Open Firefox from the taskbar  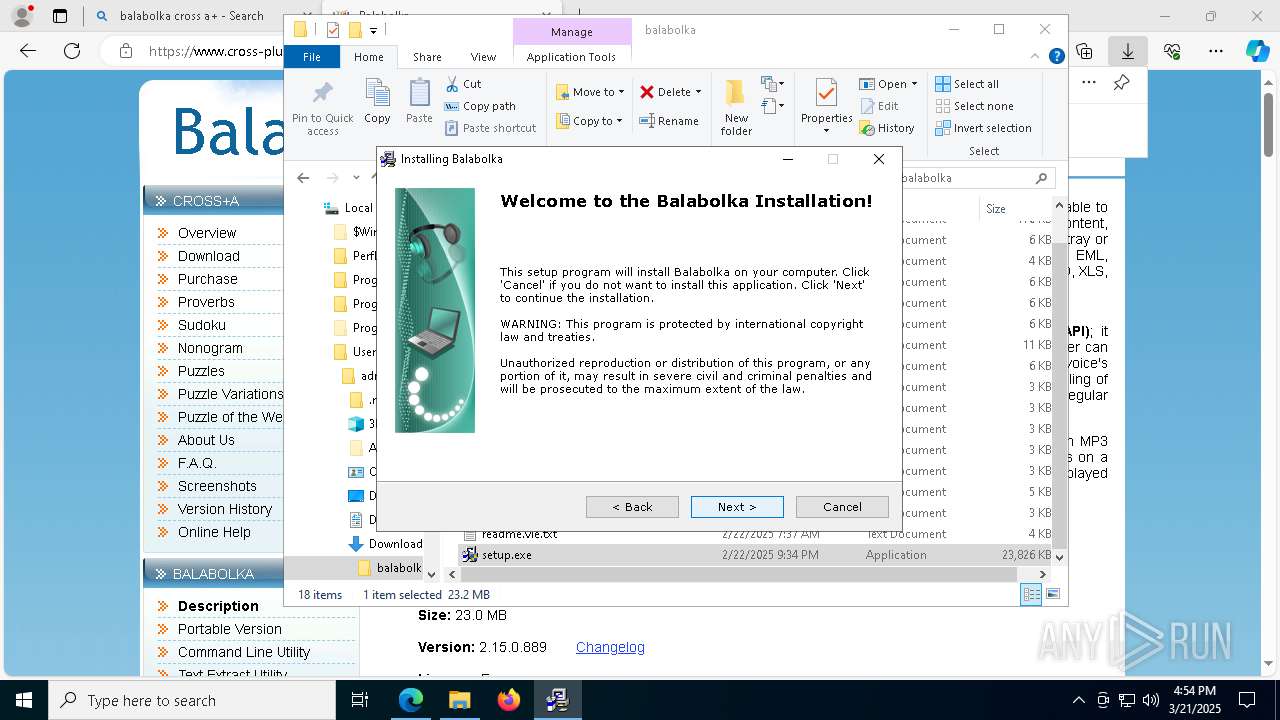point(508,700)
